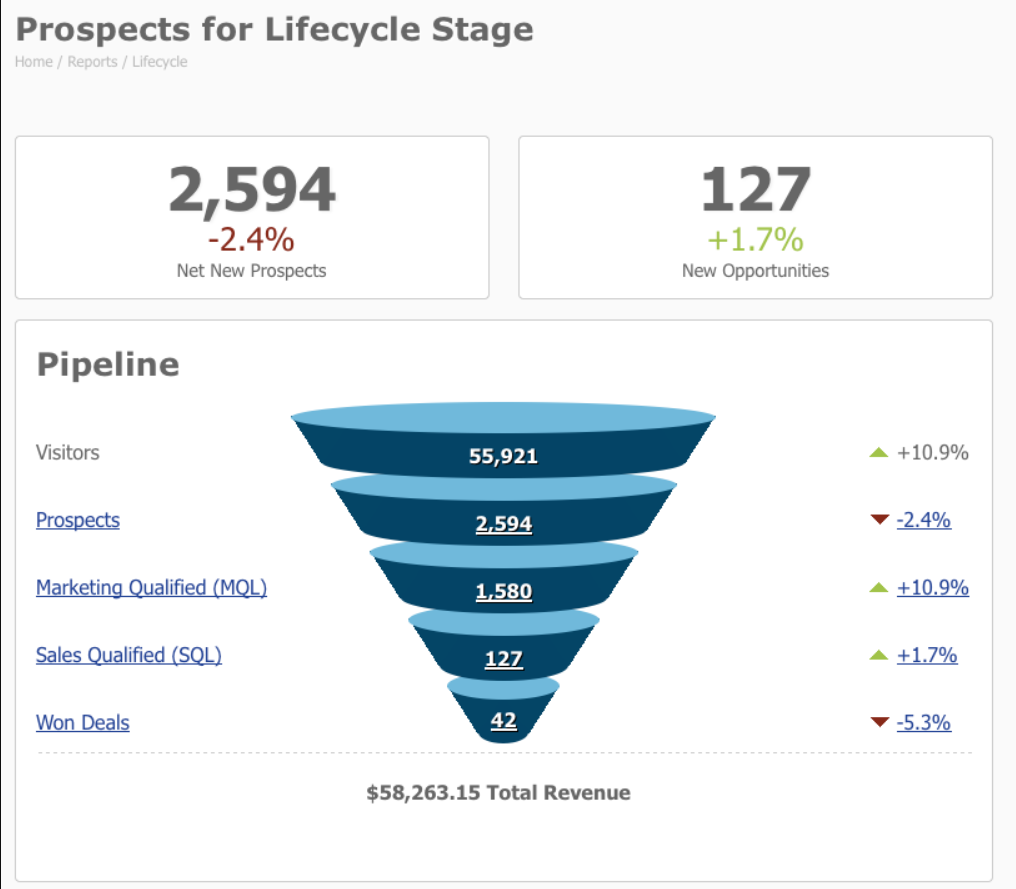Open the Marketing Qualified (MQL) link
Viewport: 1016px width, 889px height.
tap(151, 588)
